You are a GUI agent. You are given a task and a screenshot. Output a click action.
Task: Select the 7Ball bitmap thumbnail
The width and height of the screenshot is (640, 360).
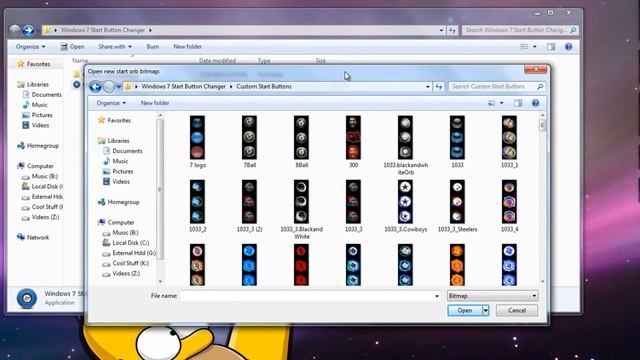pyautogui.click(x=249, y=138)
